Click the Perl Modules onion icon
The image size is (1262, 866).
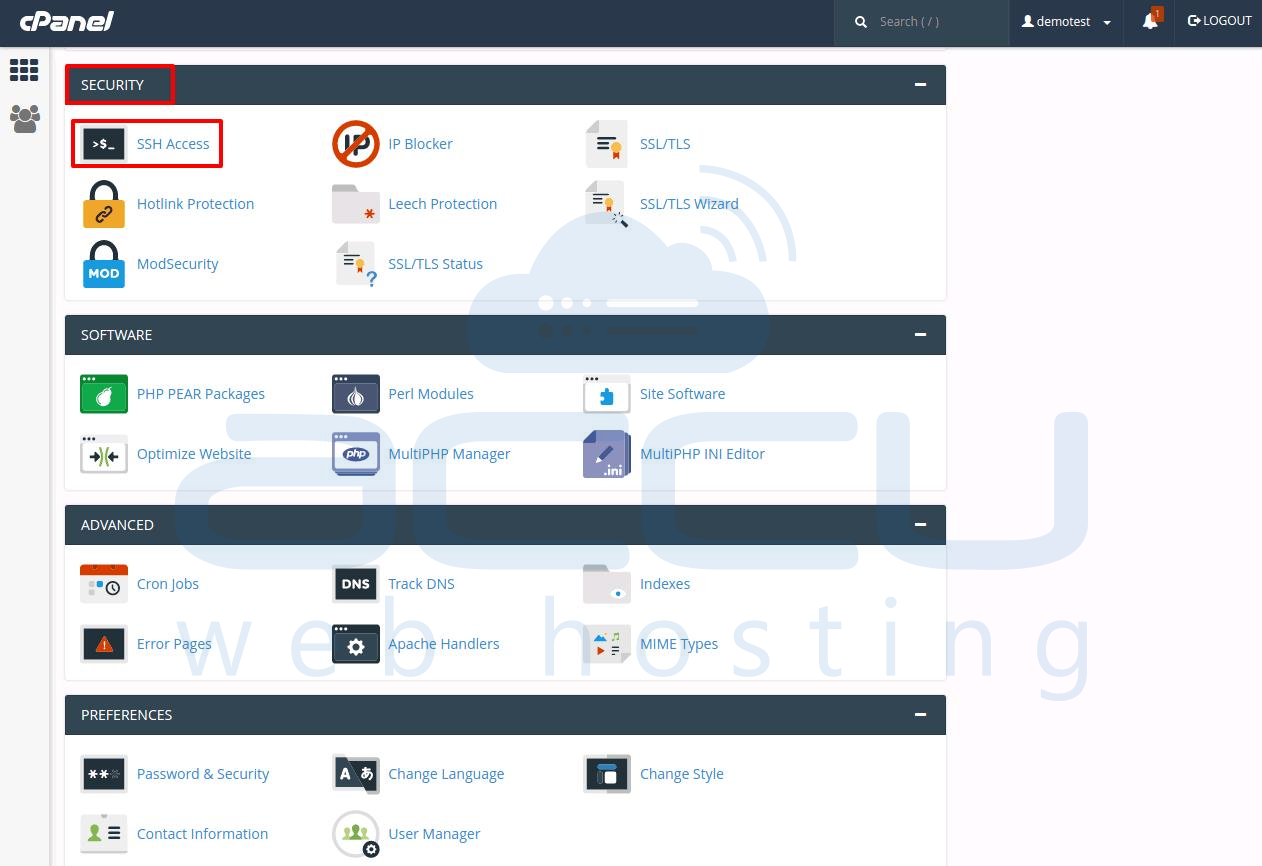point(356,394)
